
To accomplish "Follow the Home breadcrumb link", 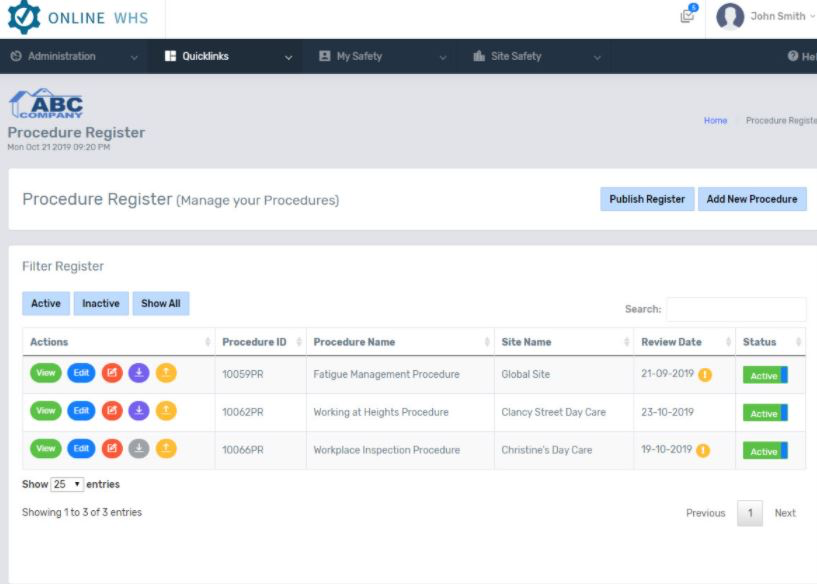I will click(716, 120).
